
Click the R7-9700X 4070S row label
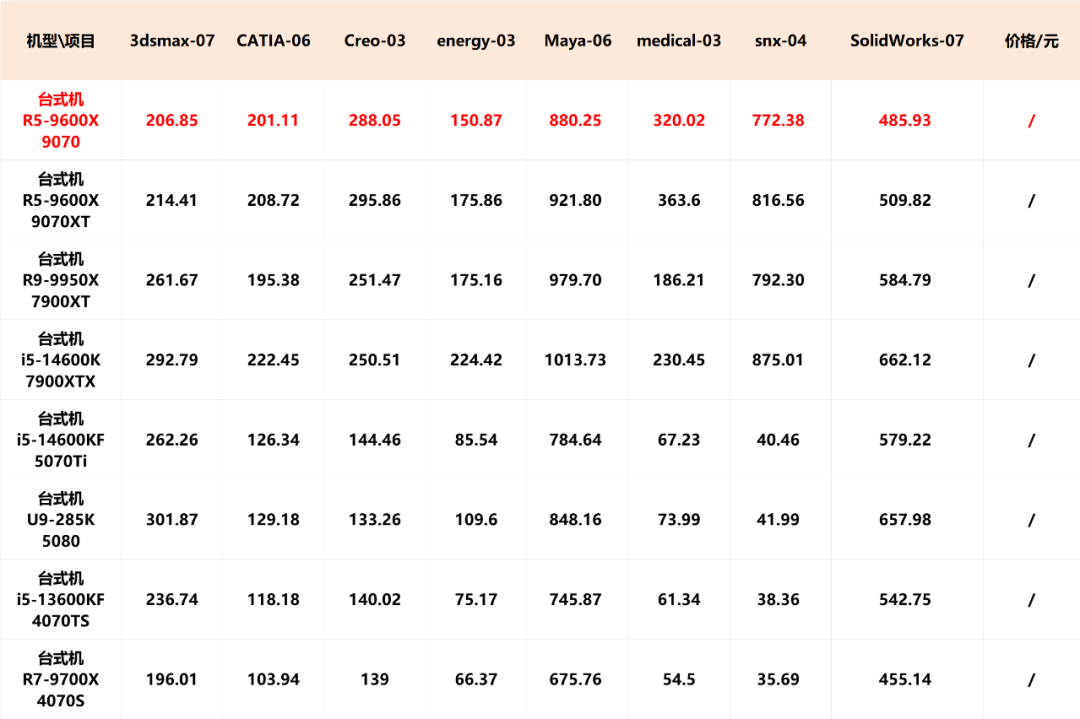61,680
